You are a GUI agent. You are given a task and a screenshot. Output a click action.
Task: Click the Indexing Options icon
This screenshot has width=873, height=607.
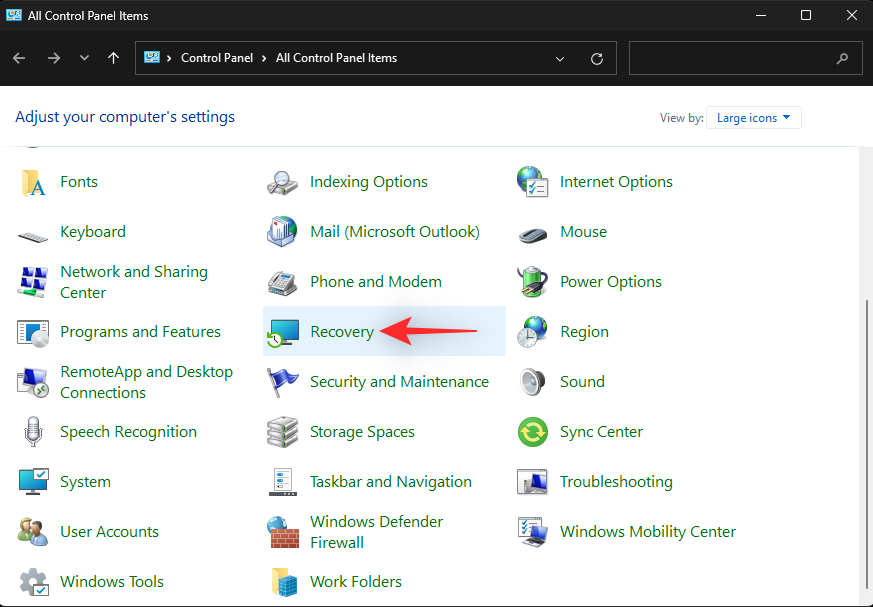pos(282,183)
